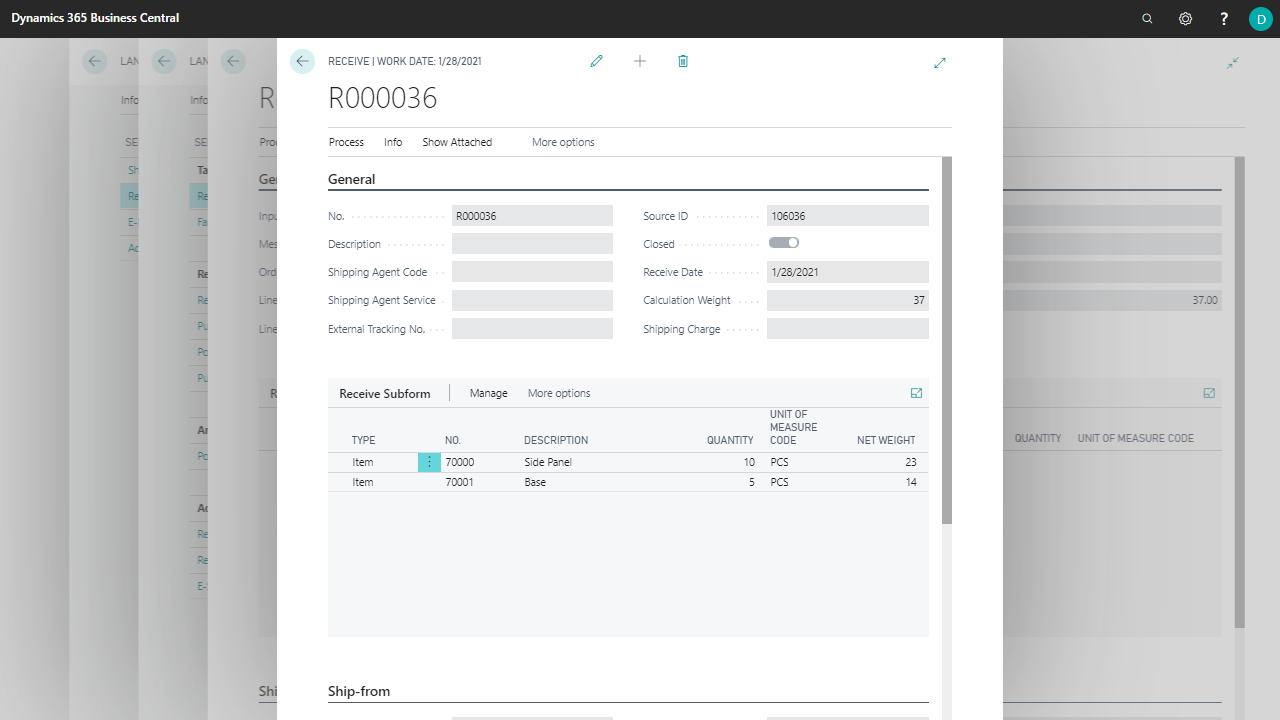Click More options in the page action bar
Image resolution: width=1280 pixels, height=720 pixels.
coord(563,142)
